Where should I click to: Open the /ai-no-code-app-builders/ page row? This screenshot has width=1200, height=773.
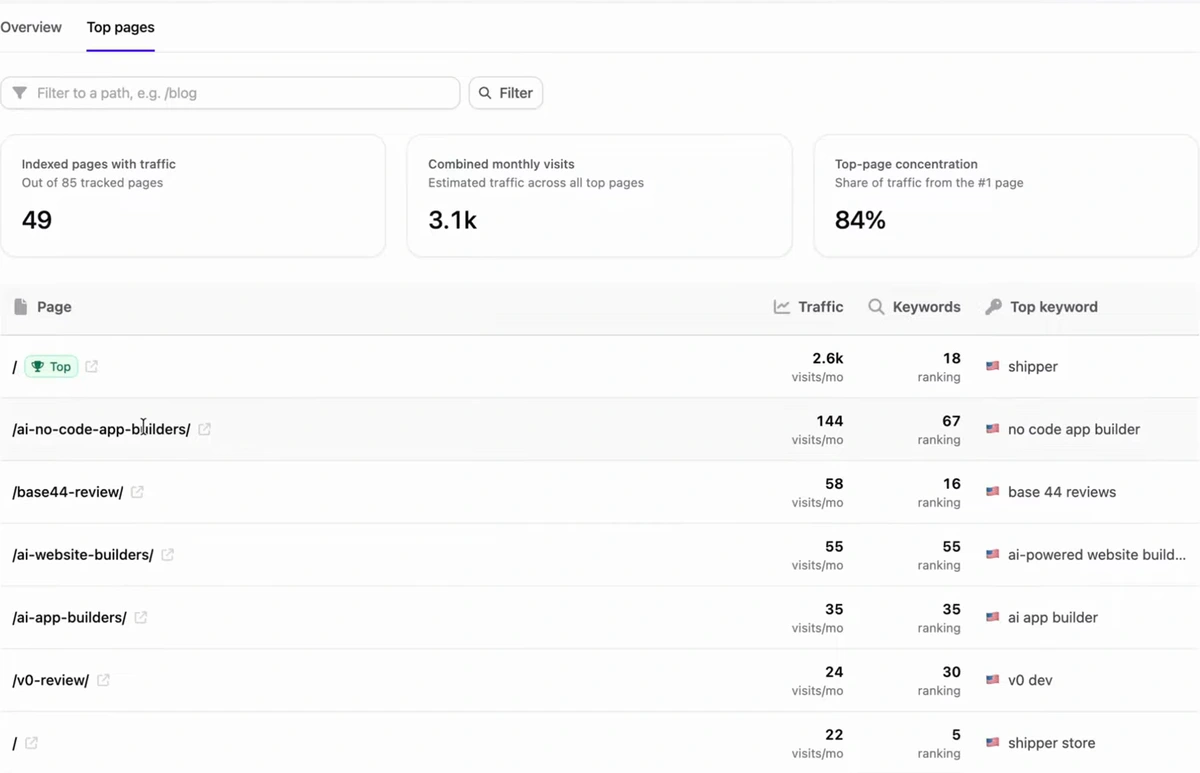[600, 429]
